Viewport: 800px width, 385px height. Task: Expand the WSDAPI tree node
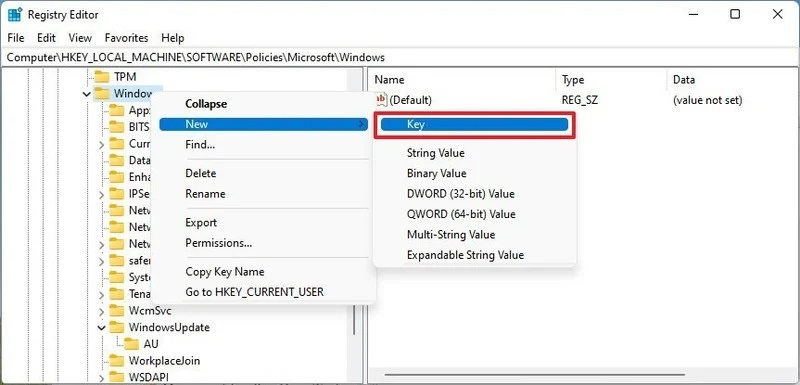102,378
